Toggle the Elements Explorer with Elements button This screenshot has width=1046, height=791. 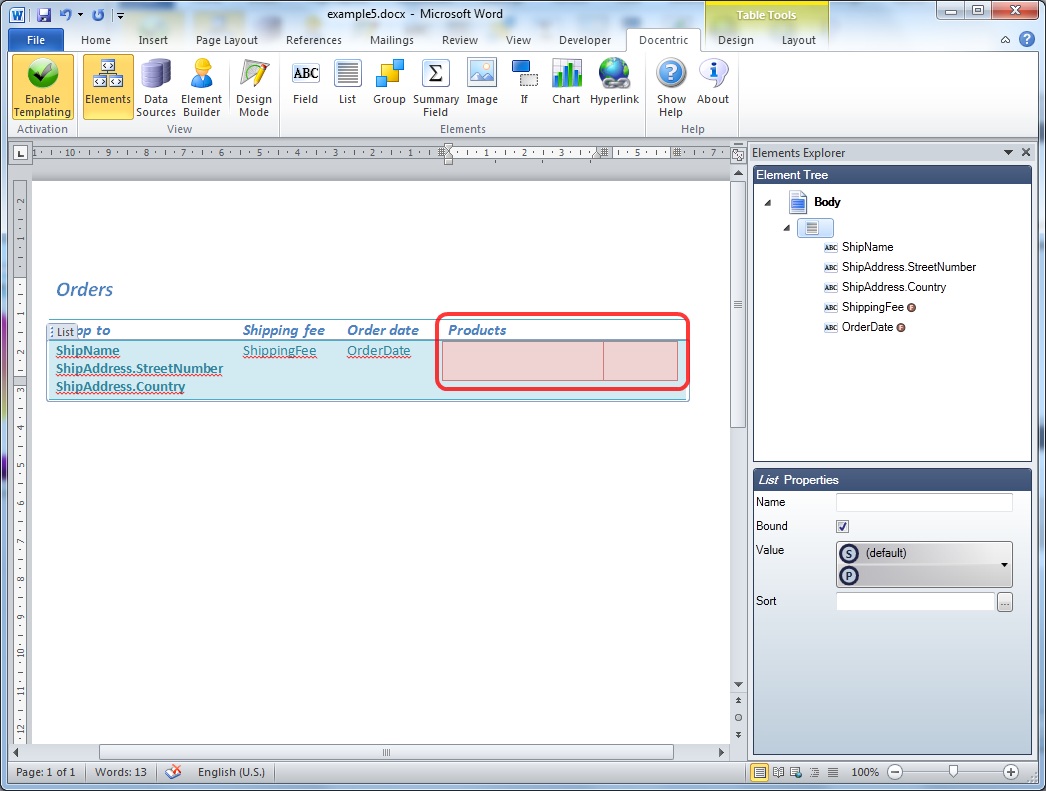click(107, 87)
